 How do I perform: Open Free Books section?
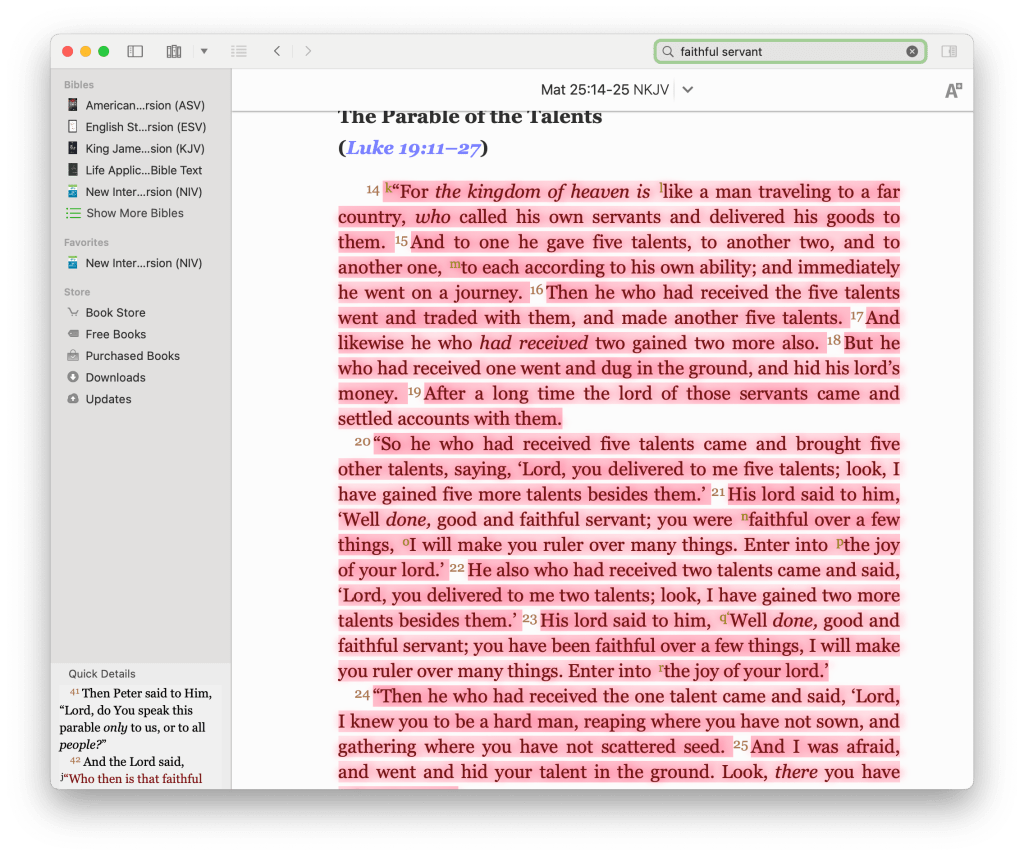115,335
